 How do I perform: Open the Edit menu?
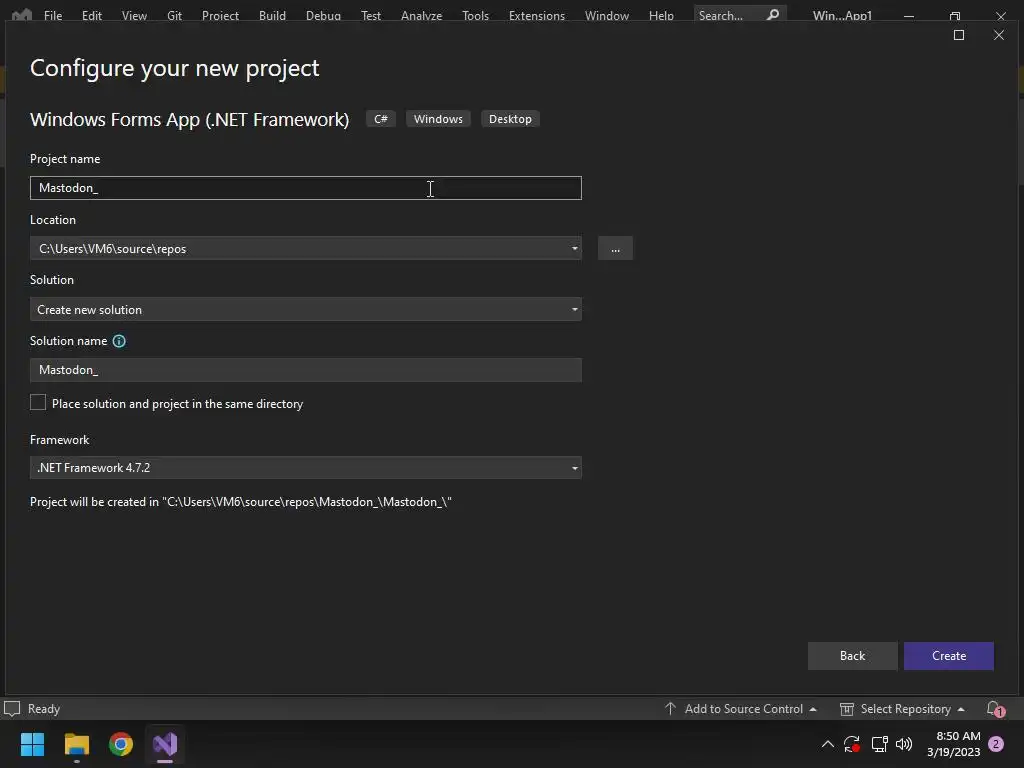(x=91, y=15)
